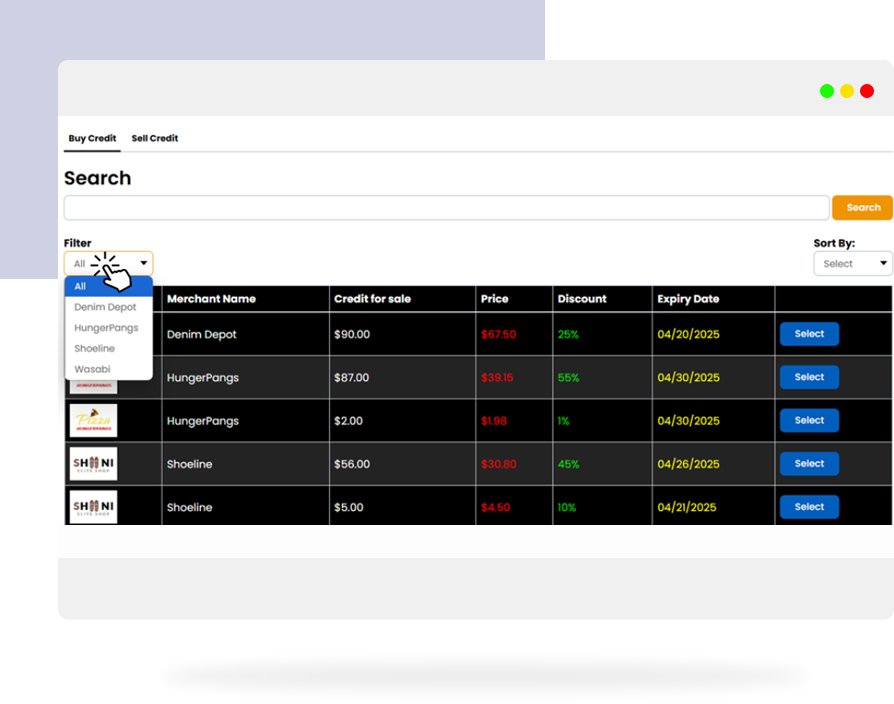
Task: Pick Shoeline from the Filter list
Action: coord(94,349)
